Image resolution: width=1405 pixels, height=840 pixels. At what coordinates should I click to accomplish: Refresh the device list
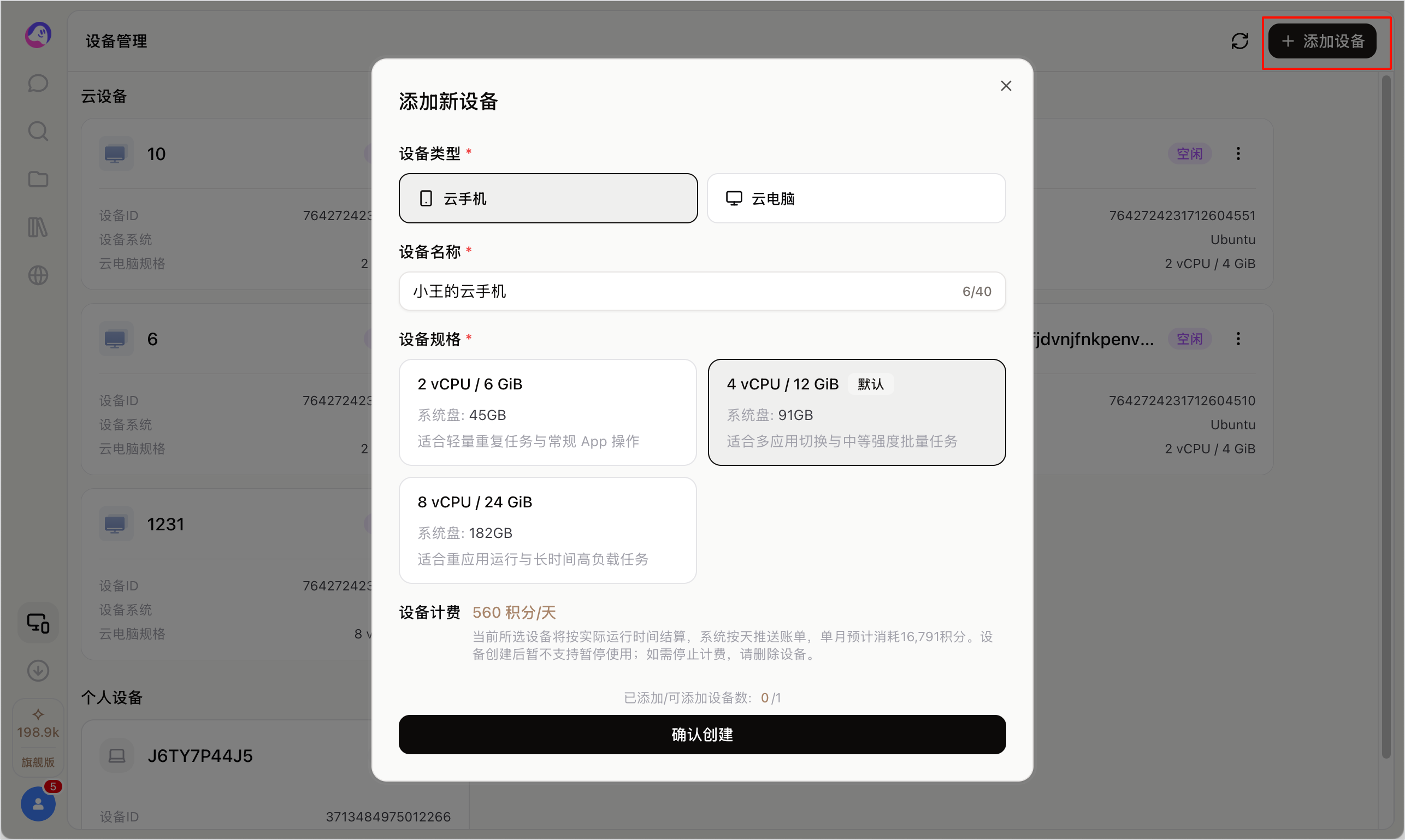coord(1239,41)
